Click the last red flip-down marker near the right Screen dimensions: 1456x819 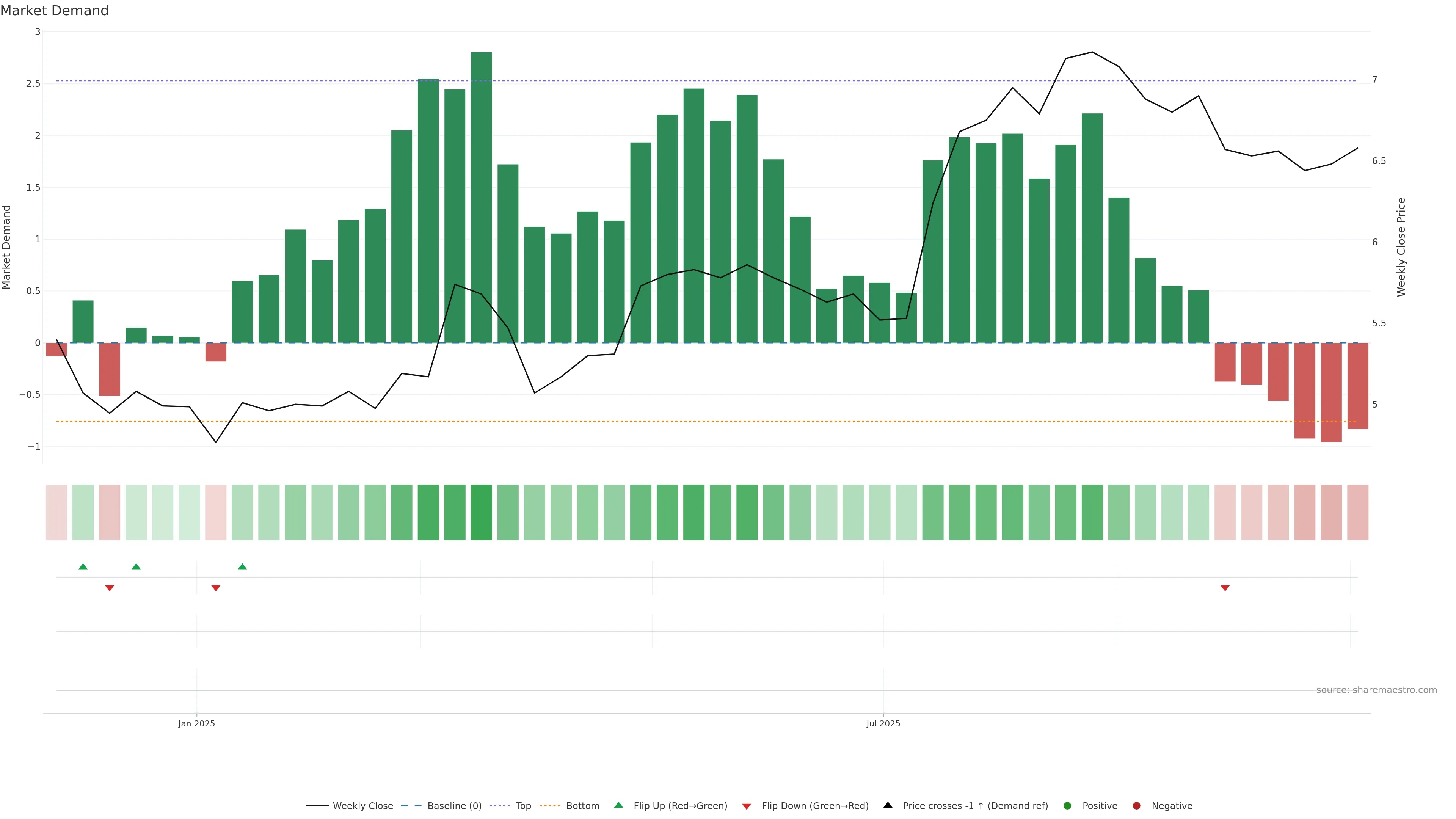point(1225,588)
